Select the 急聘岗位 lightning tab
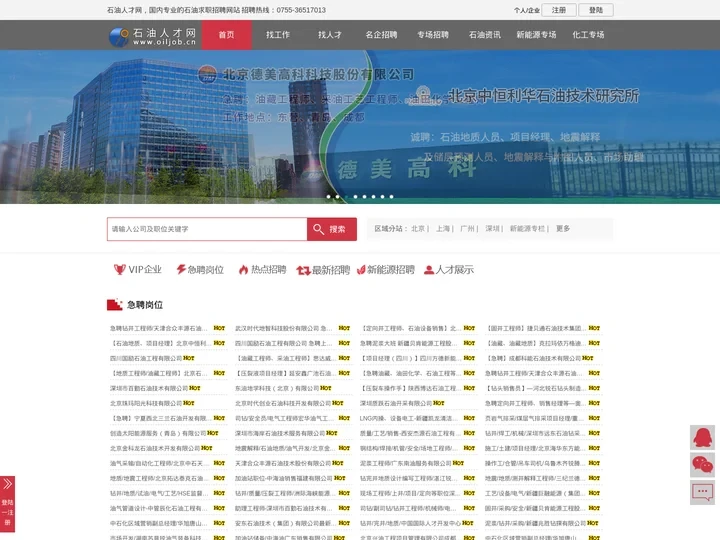The image size is (720, 540). pos(200,270)
